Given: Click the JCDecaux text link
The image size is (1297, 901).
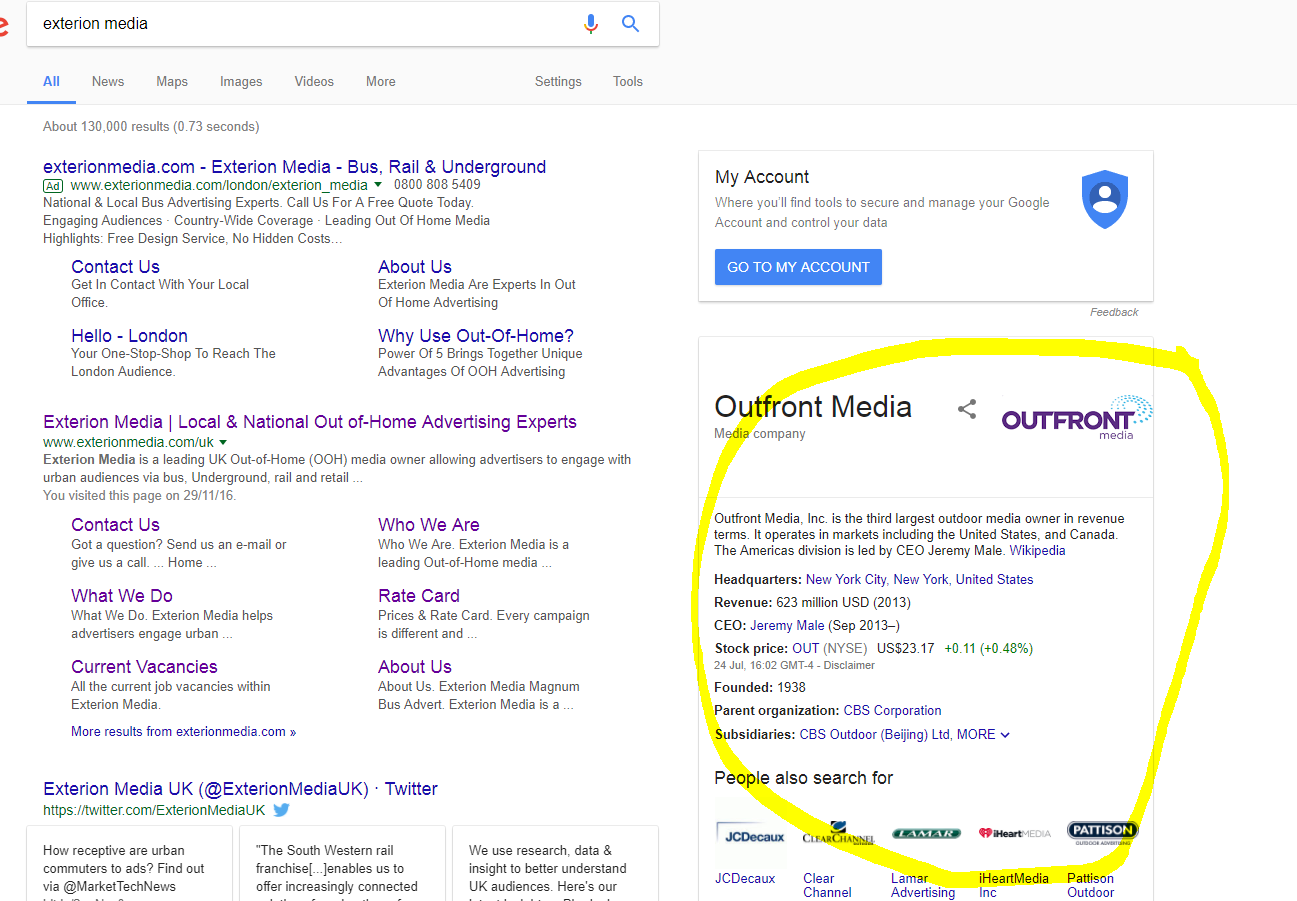Looking at the screenshot, I should [745, 879].
